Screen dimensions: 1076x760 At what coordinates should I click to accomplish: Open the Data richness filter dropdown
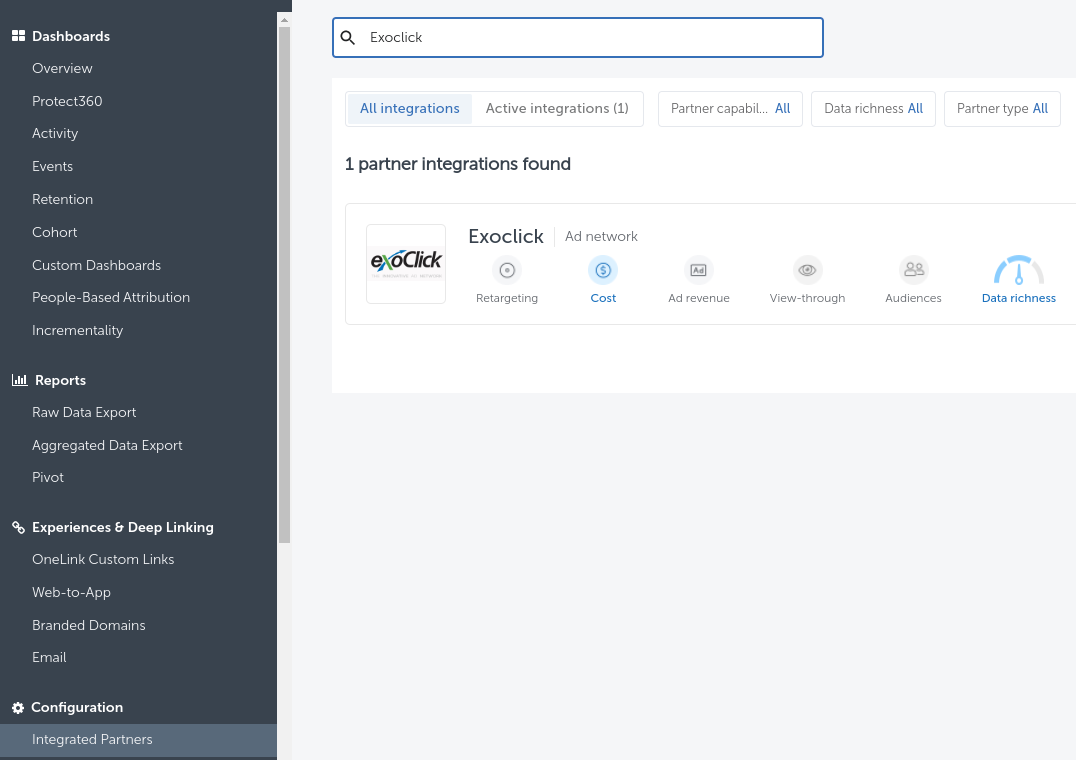tap(873, 109)
